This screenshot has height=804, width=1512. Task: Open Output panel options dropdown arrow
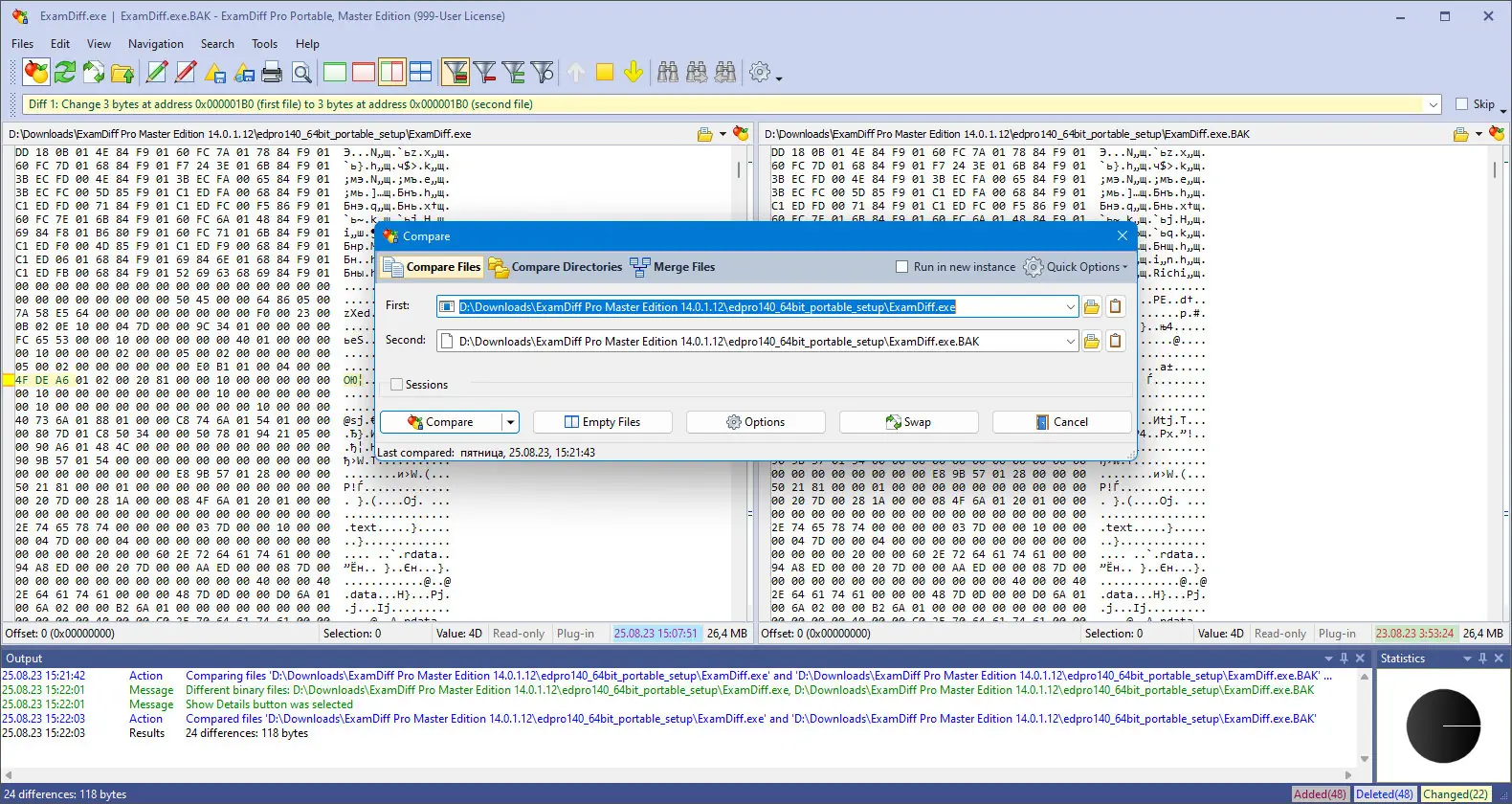(x=1328, y=659)
